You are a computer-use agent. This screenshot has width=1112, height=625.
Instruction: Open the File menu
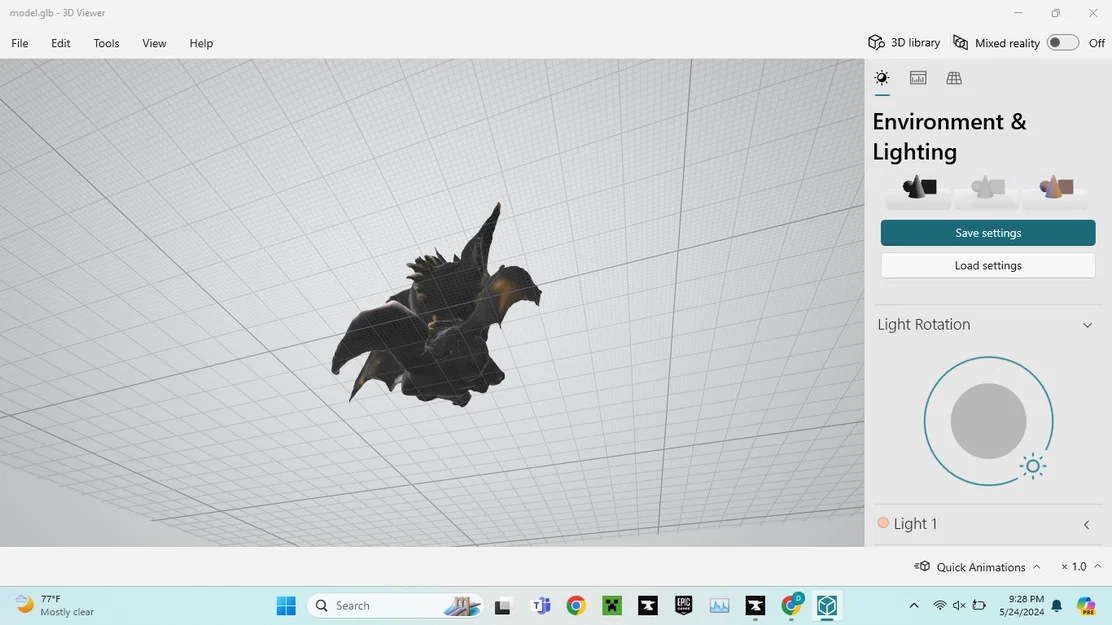pyautogui.click(x=20, y=43)
